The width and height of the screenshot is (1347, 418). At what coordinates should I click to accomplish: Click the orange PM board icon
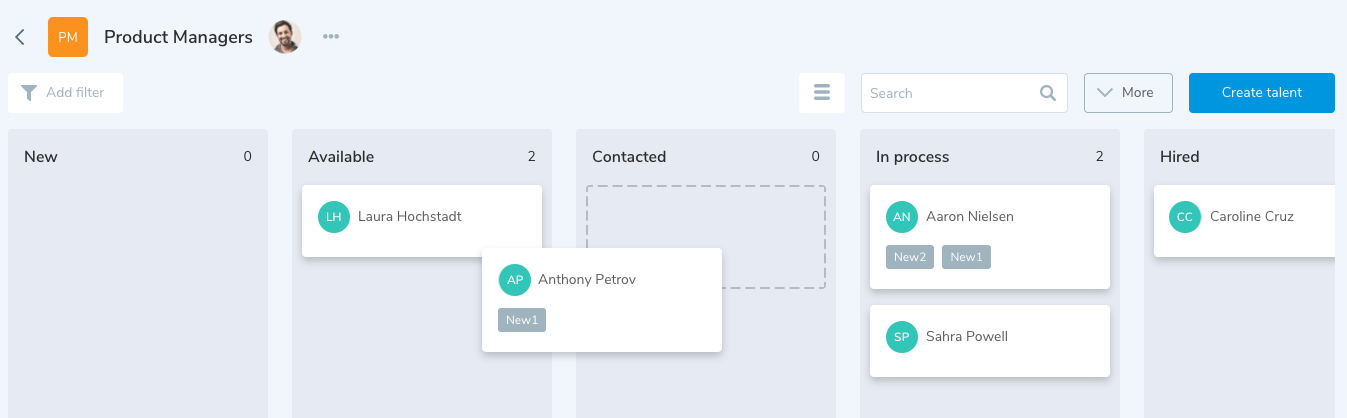coord(68,37)
